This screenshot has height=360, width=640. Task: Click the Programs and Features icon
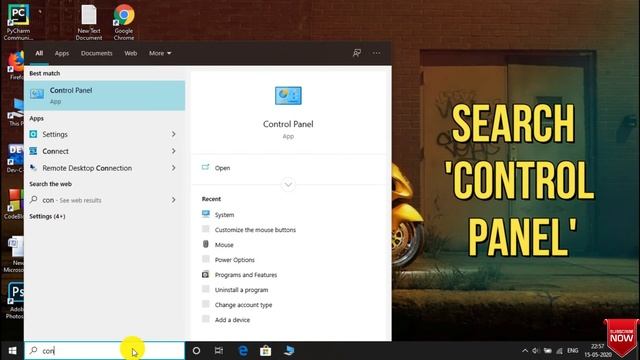tap(206, 274)
